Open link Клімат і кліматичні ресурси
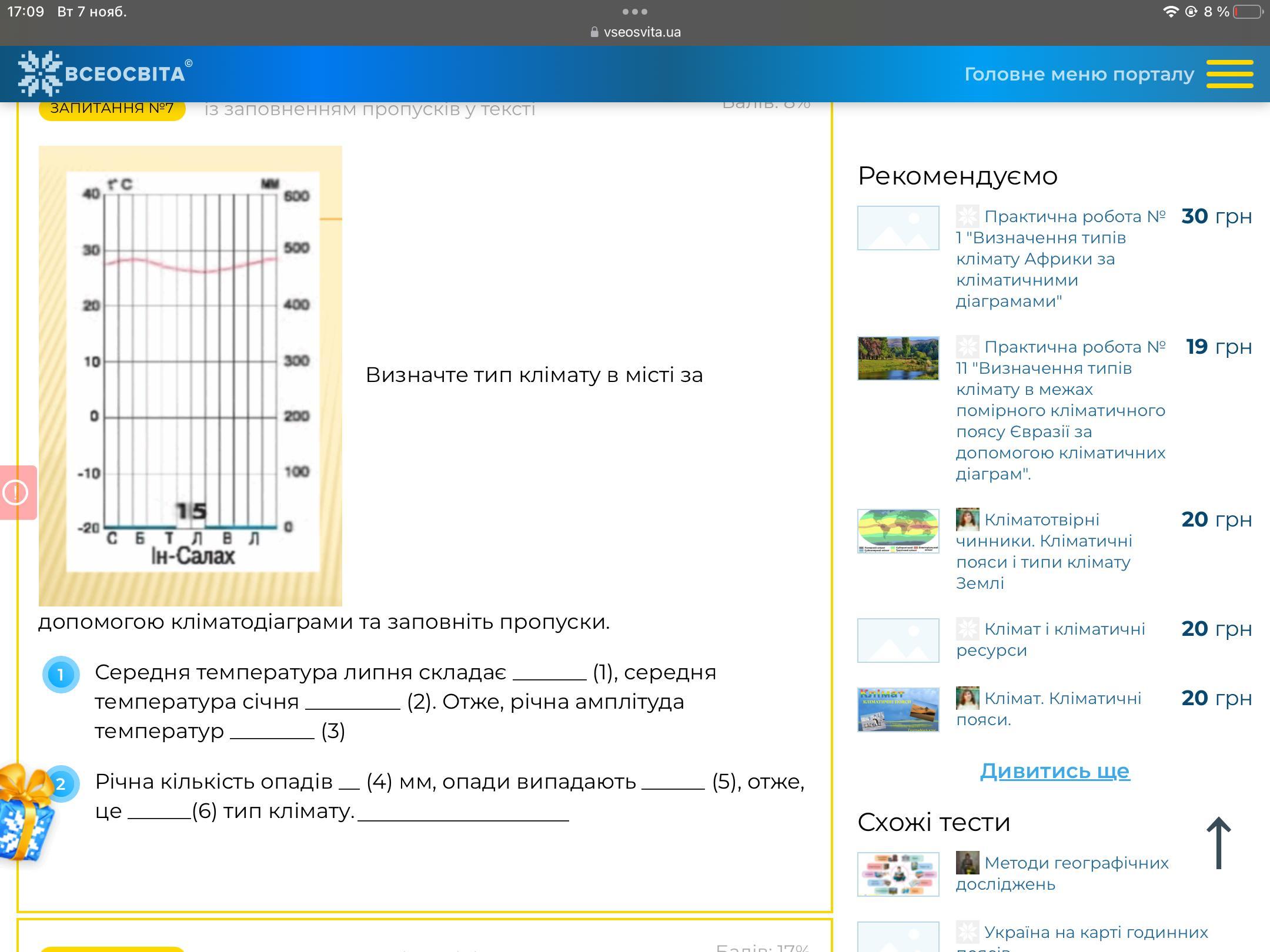 (x=1051, y=639)
